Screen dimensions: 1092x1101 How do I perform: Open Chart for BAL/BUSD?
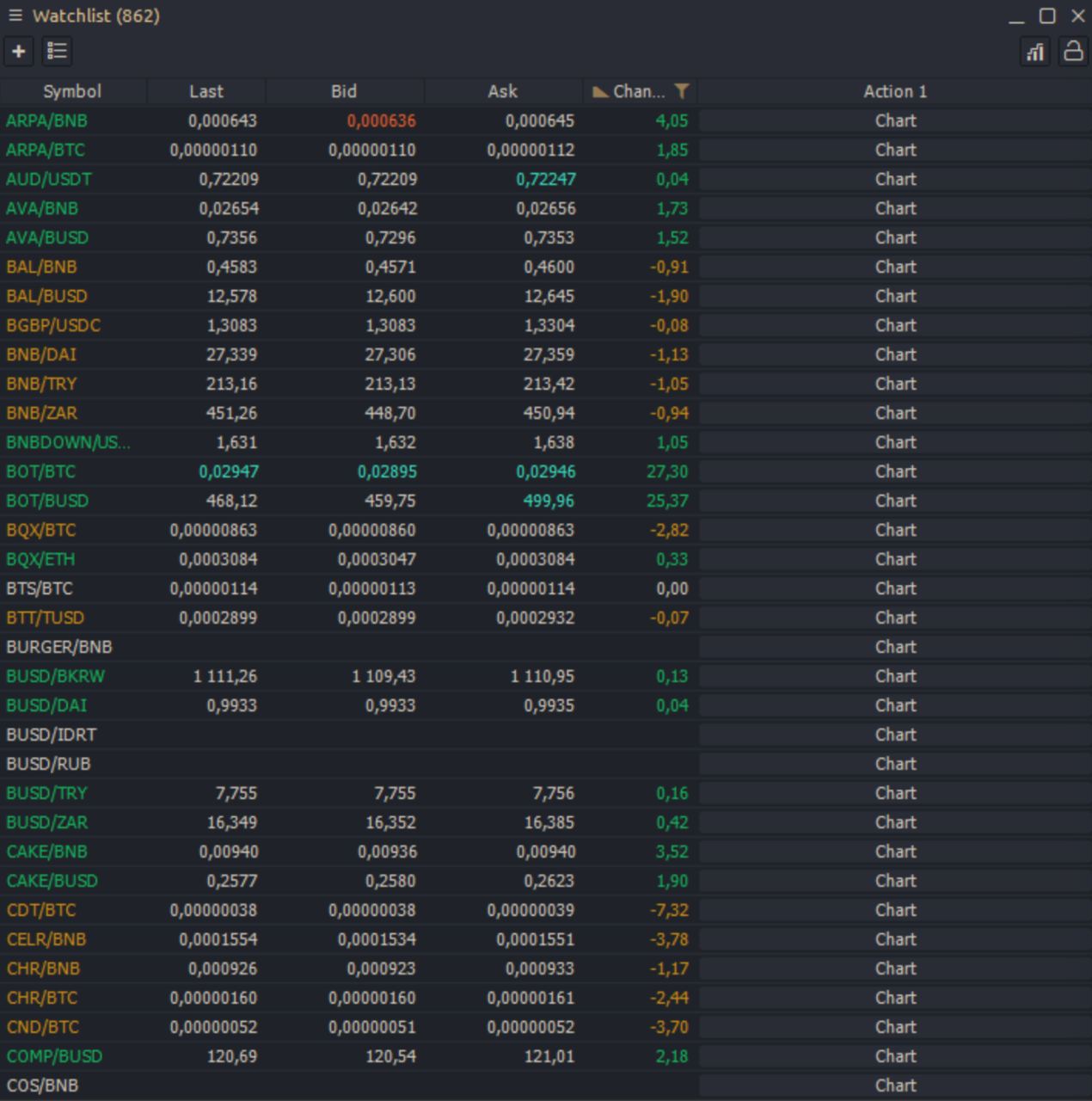coord(895,296)
